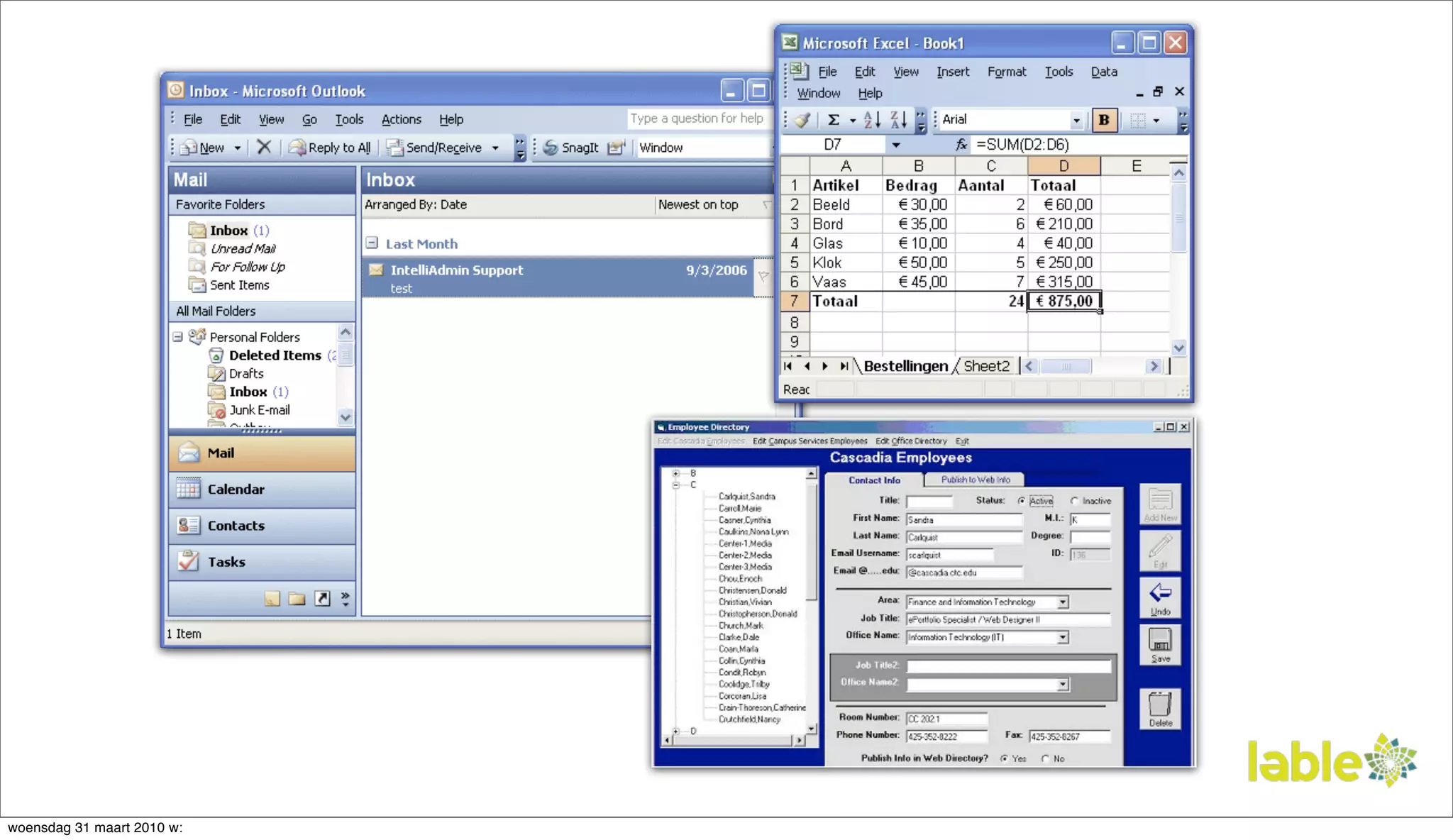Image resolution: width=1453 pixels, height=840 pixels.
Task: Toggle the Bold formatting button in Excel
Action: [x=1104, y=120]
